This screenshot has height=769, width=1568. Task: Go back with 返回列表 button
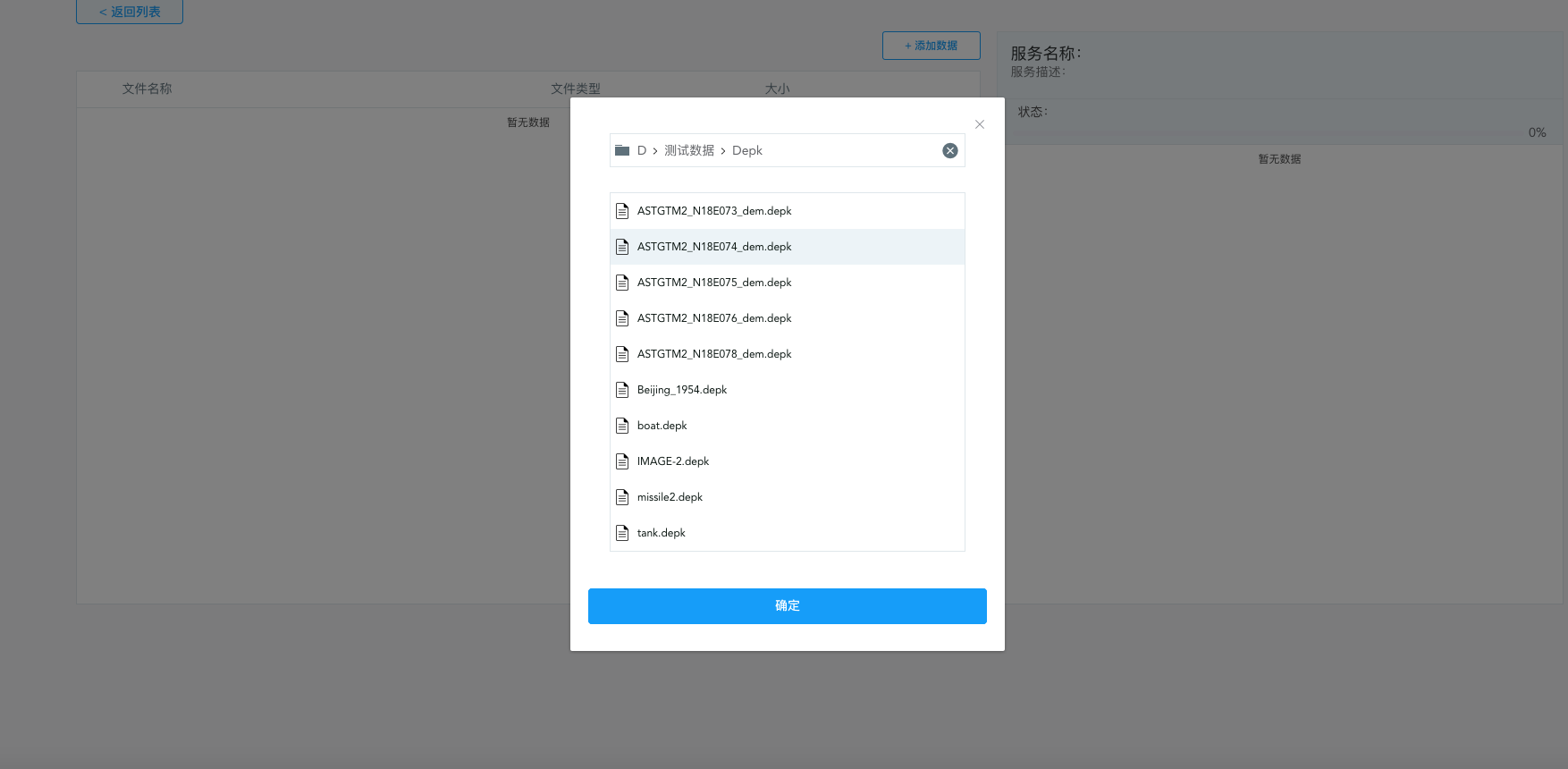click(130, 12)
